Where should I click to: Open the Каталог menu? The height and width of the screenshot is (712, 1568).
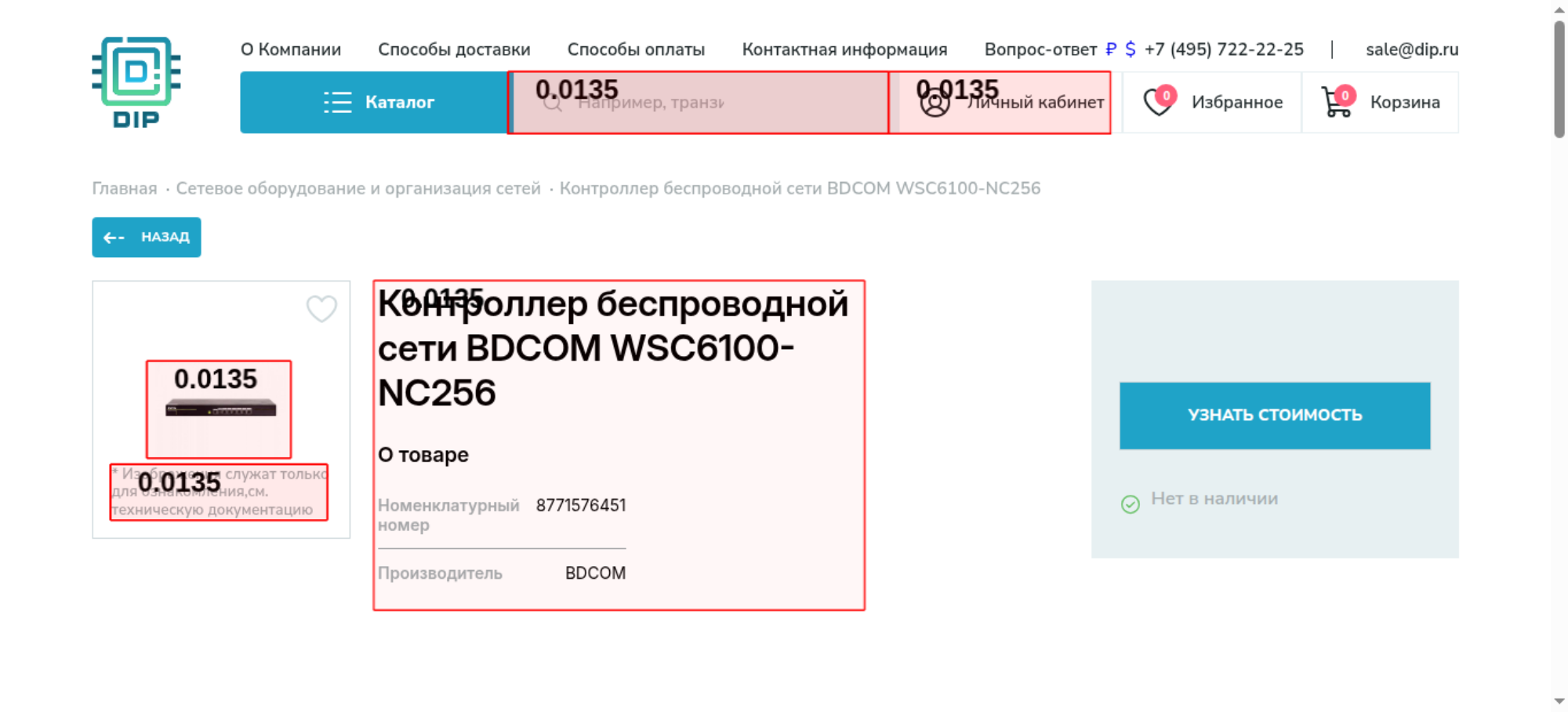pyautogui.click(x=374, y=102)
